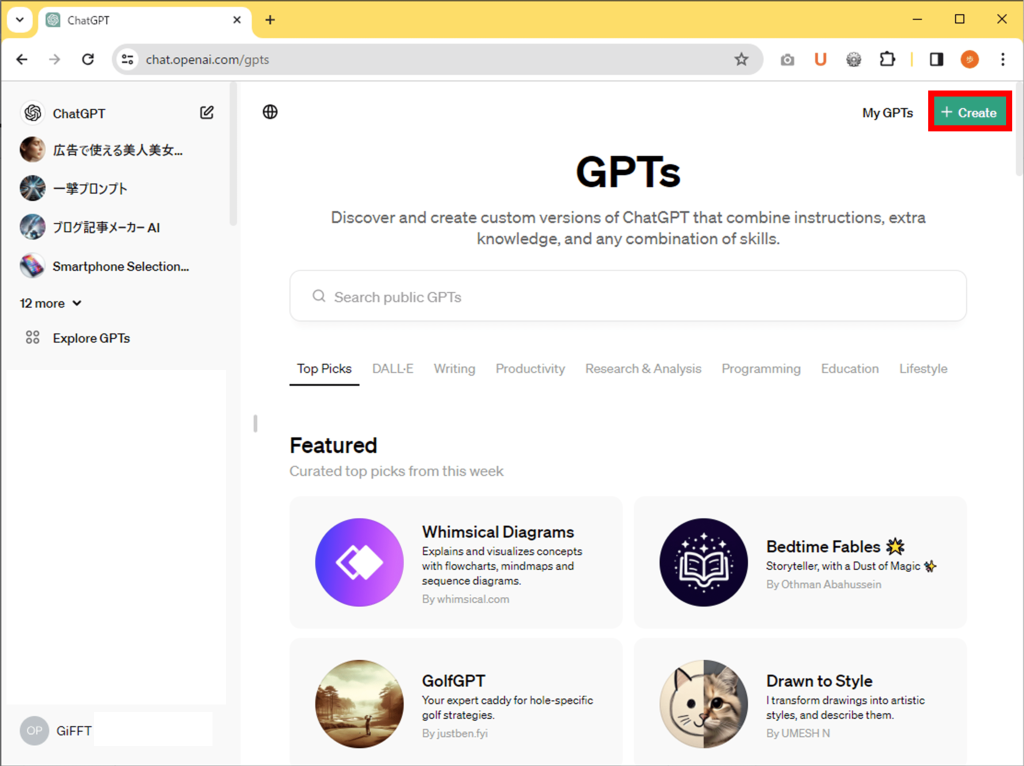
Task: Select the DALL-E category tab
Action: click(x=393, y=368)
